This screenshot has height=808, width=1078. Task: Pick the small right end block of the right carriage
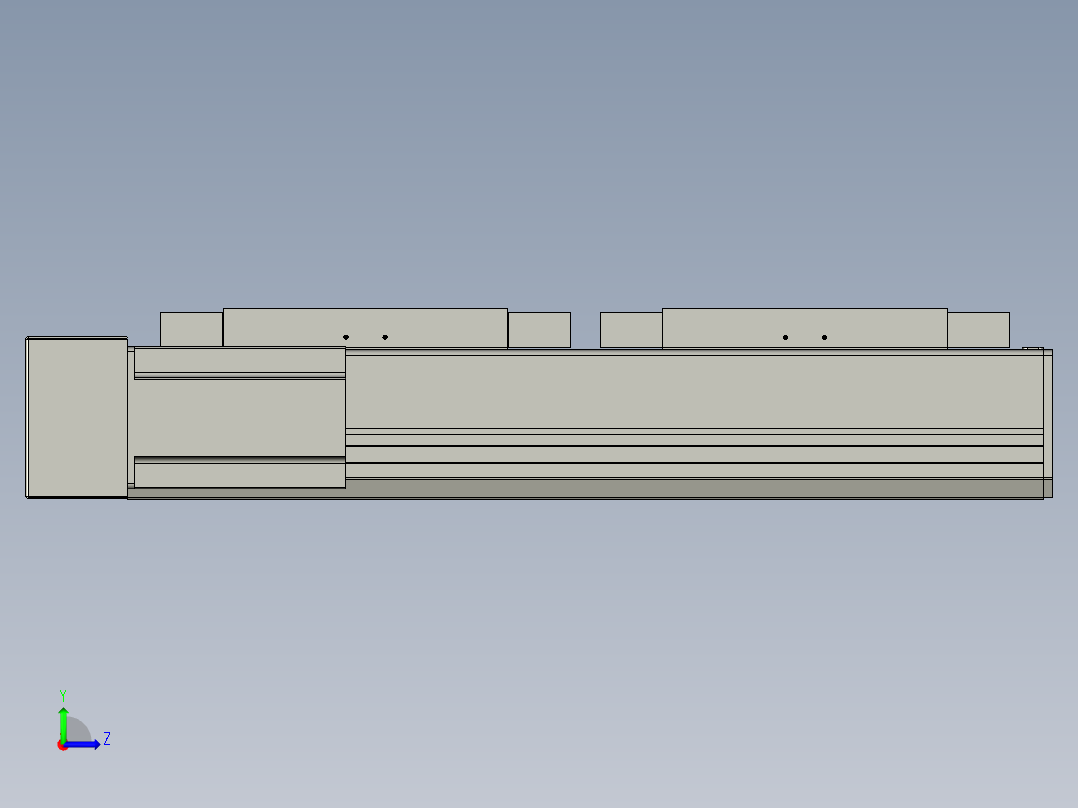coord(978,330)
